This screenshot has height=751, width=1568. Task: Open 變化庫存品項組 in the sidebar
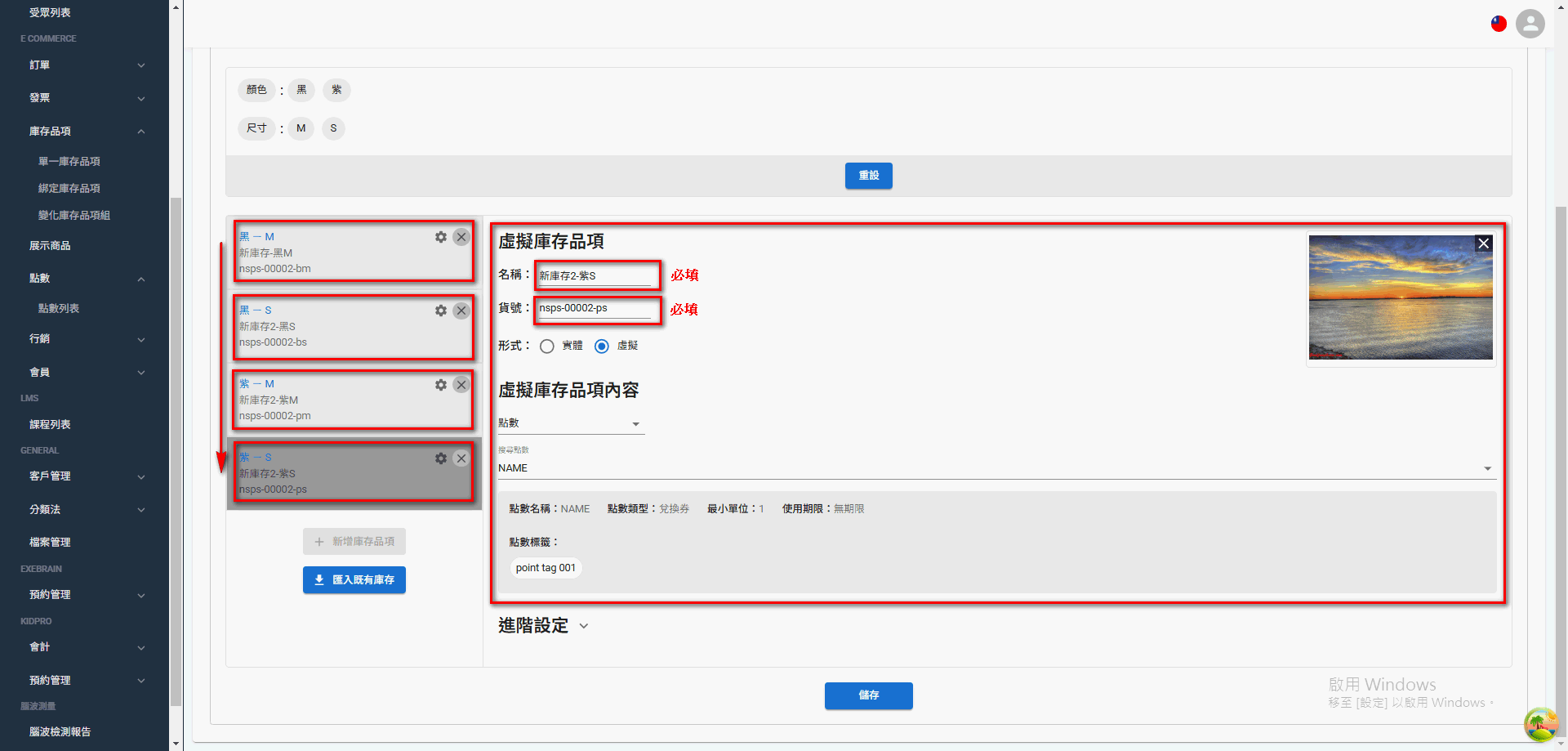[74, 216]
